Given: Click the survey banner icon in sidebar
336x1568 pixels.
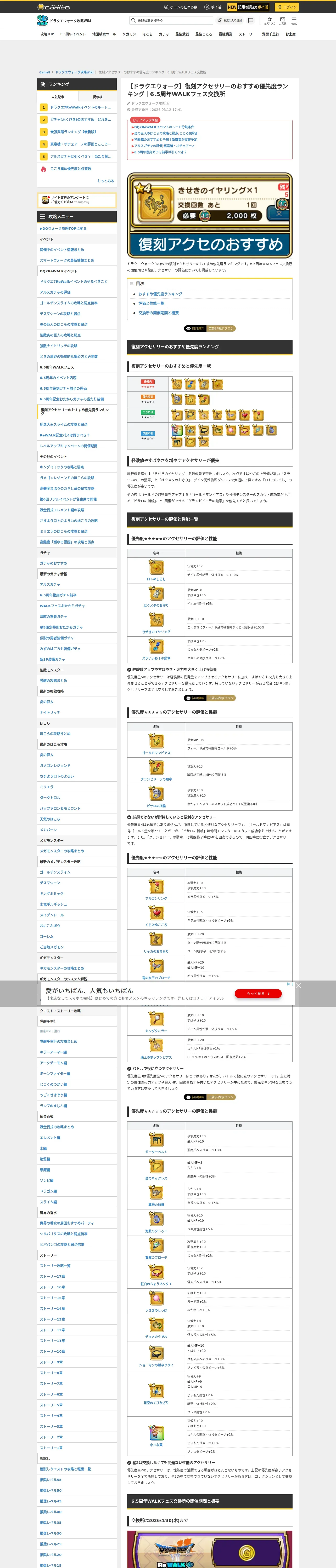Looking at the screenshot, I should pyautogui.click(x=45, y=200).
